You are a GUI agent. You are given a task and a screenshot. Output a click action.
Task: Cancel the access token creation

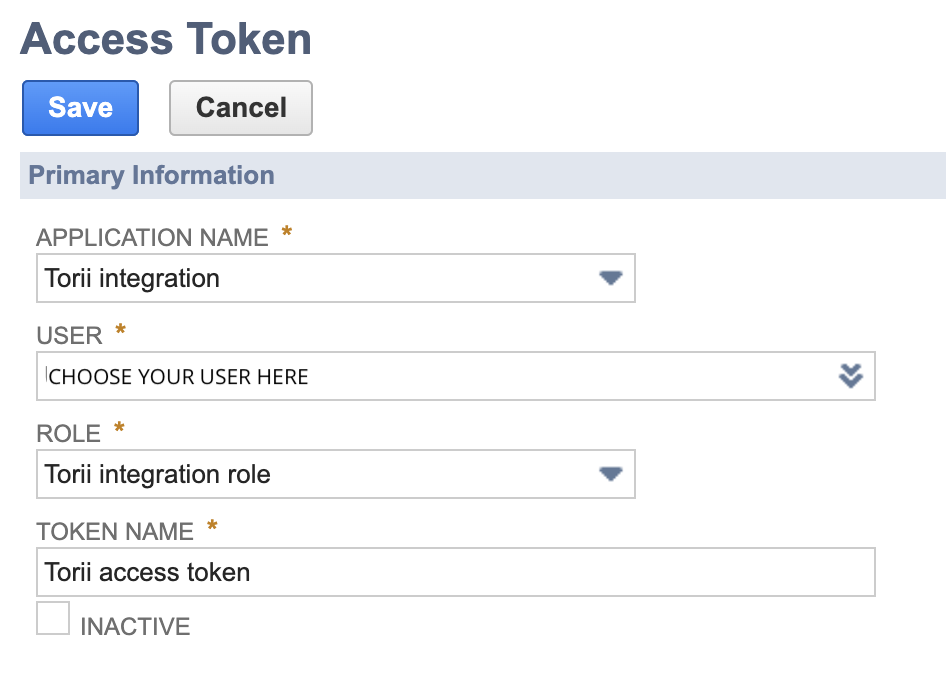coord(240,107)
